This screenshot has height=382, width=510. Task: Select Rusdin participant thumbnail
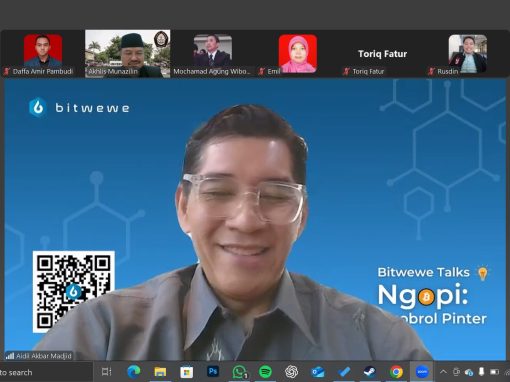pos(467,54)
